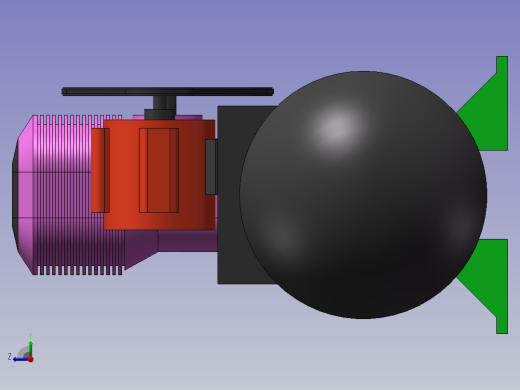Click the green Y axis of the triad
The image size is (520, 390).
coord(30,348)
